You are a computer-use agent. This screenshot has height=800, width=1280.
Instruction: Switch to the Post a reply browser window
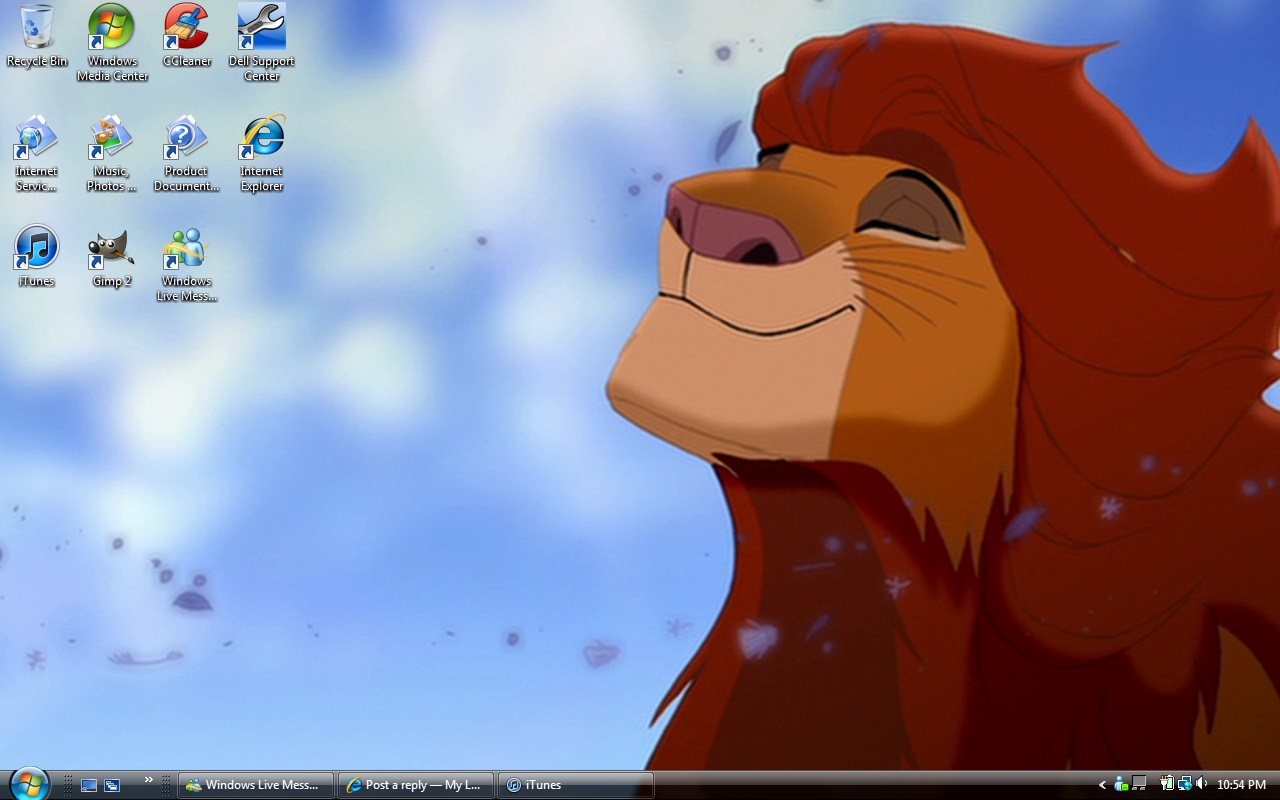416,785
